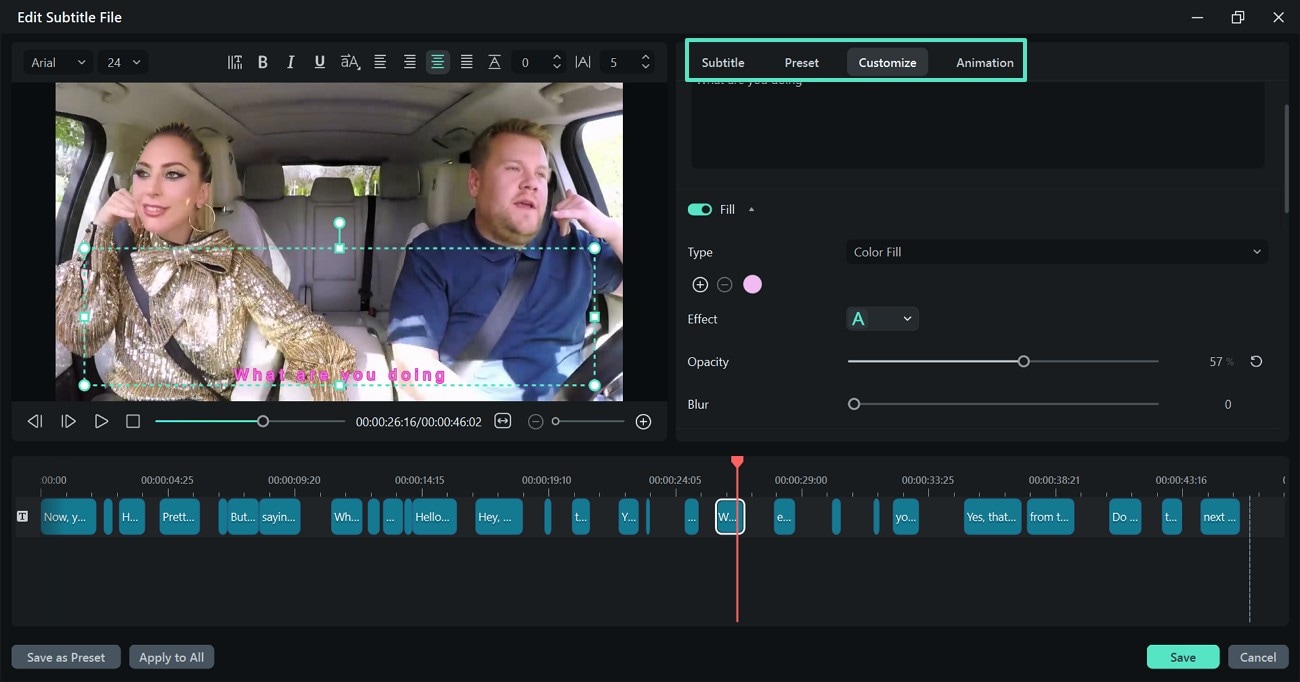Change the font from Arial
Screen dimensions: 1300x682
57,61
